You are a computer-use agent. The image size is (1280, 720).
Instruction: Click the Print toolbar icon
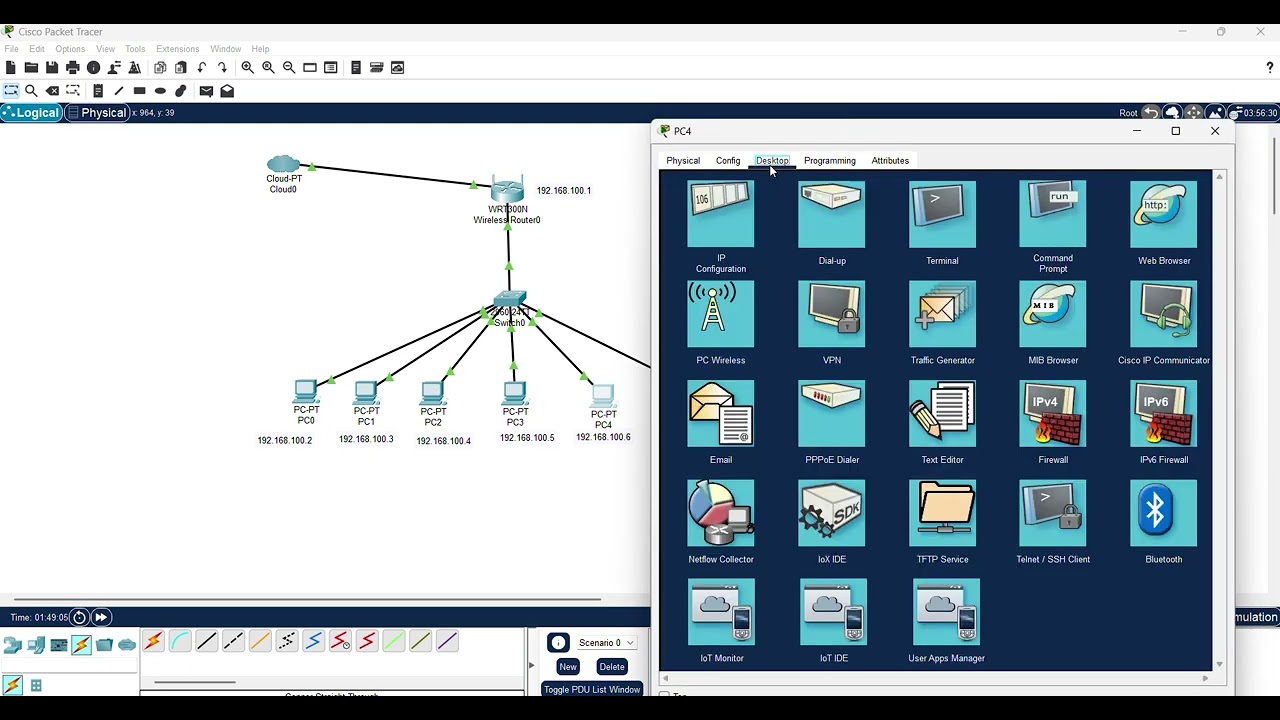click(x=73, y=67)
